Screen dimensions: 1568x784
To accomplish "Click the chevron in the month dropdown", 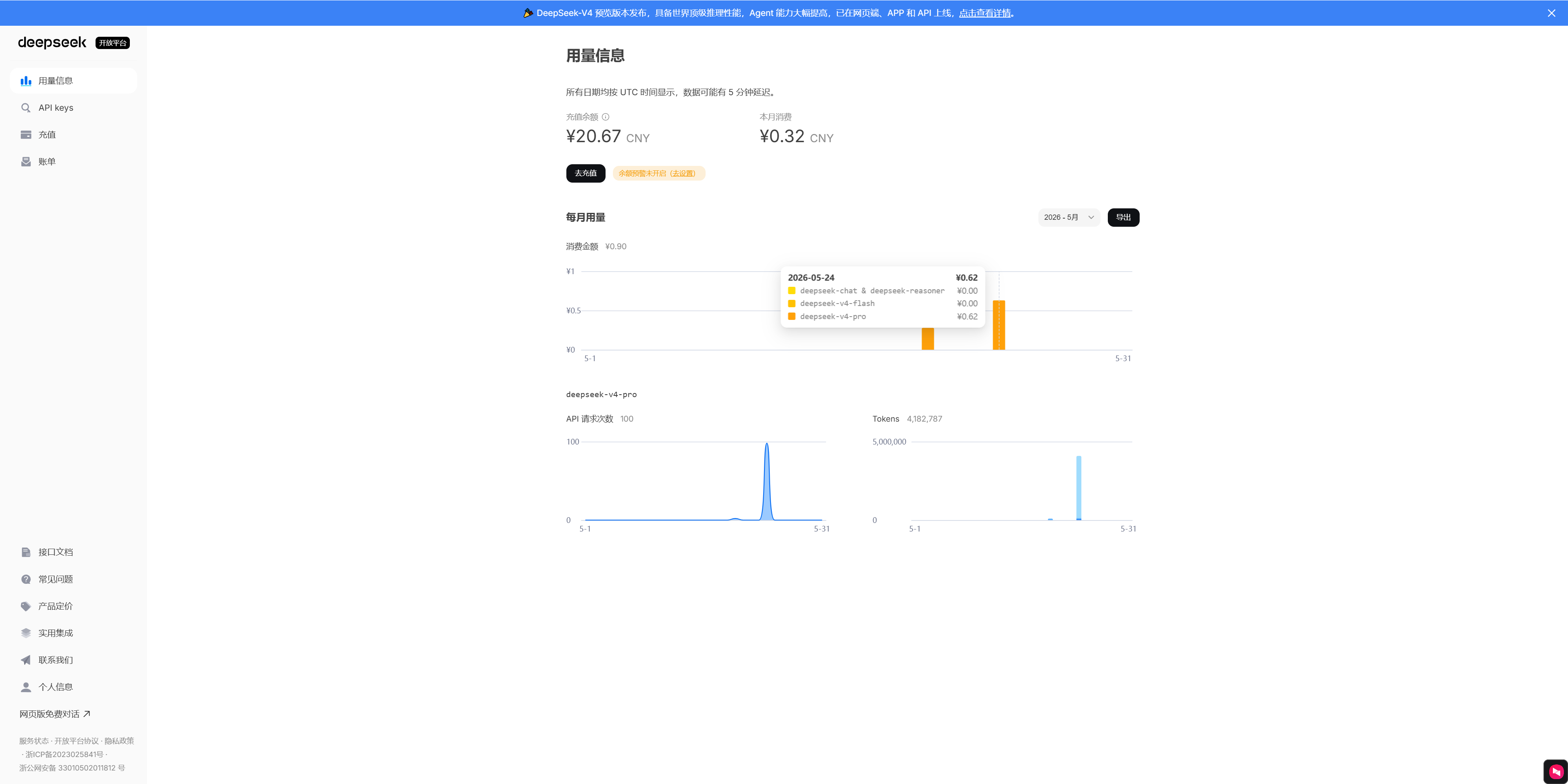I will click(1091, 217).
